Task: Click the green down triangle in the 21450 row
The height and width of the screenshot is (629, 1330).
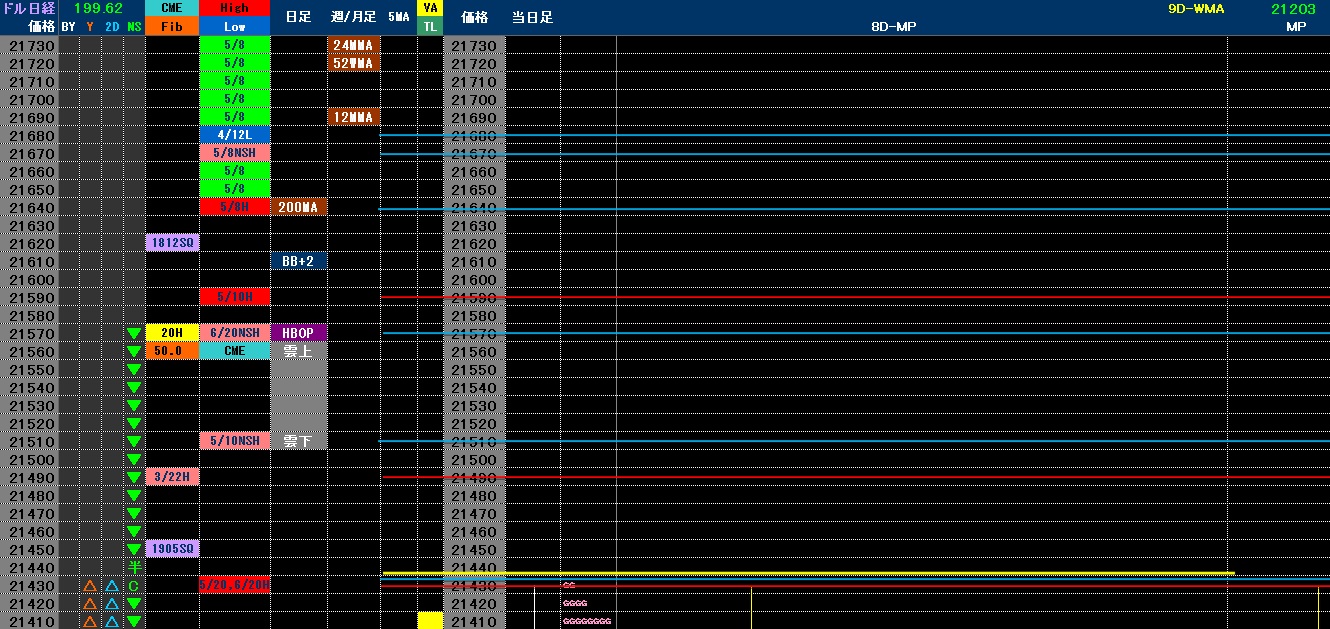Action: point(134,549)
